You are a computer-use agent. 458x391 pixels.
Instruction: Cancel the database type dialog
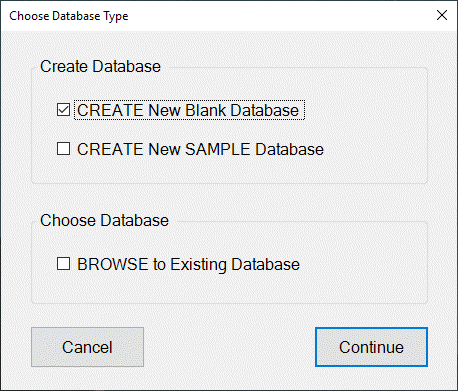[x=88, y=347]
